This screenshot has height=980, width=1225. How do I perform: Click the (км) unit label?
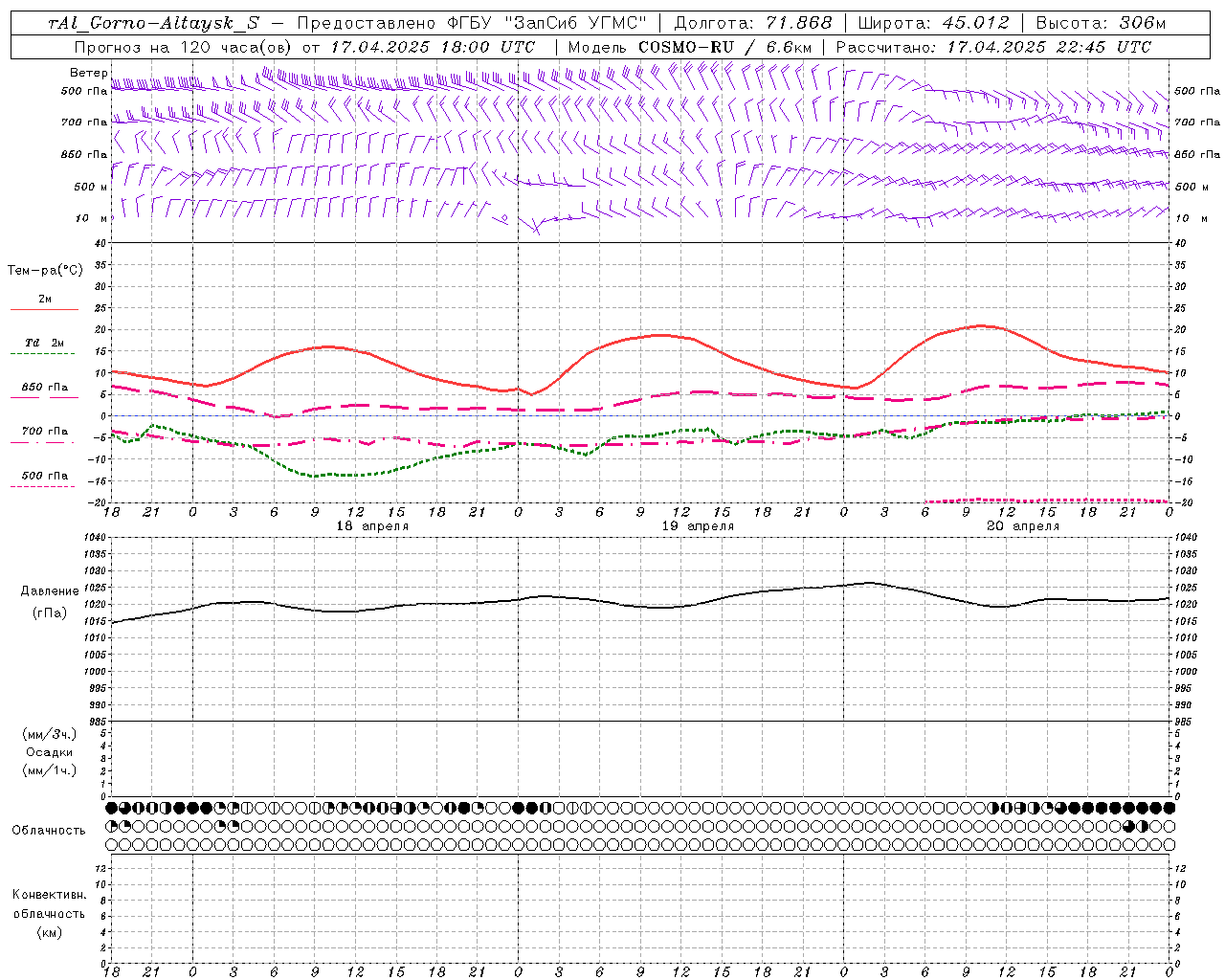pos(49,932)
